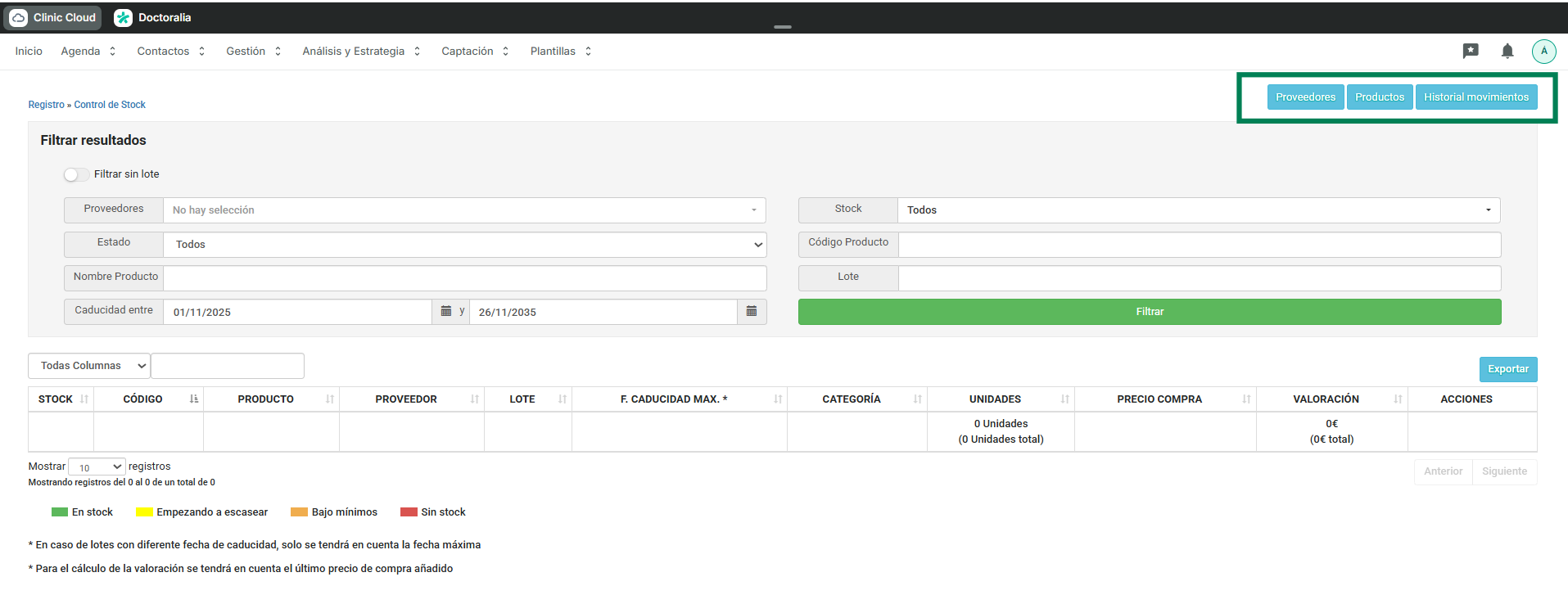Open the Gestión menu
This screenshot has height=595, width=1568.
253,51
